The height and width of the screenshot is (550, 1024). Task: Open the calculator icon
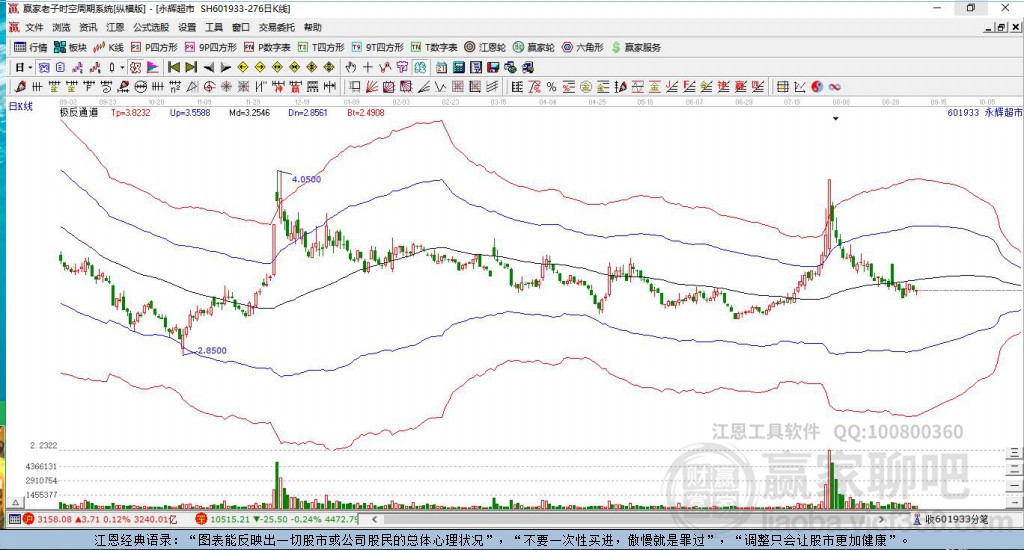[x=459, y=67]
